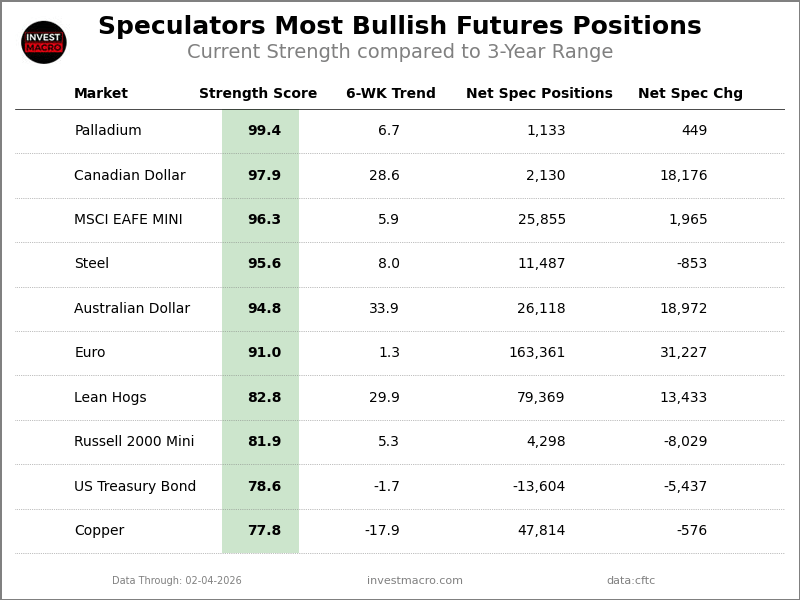Click the Market column header
This screenshot has height=600, width=800.
(101, 94)
